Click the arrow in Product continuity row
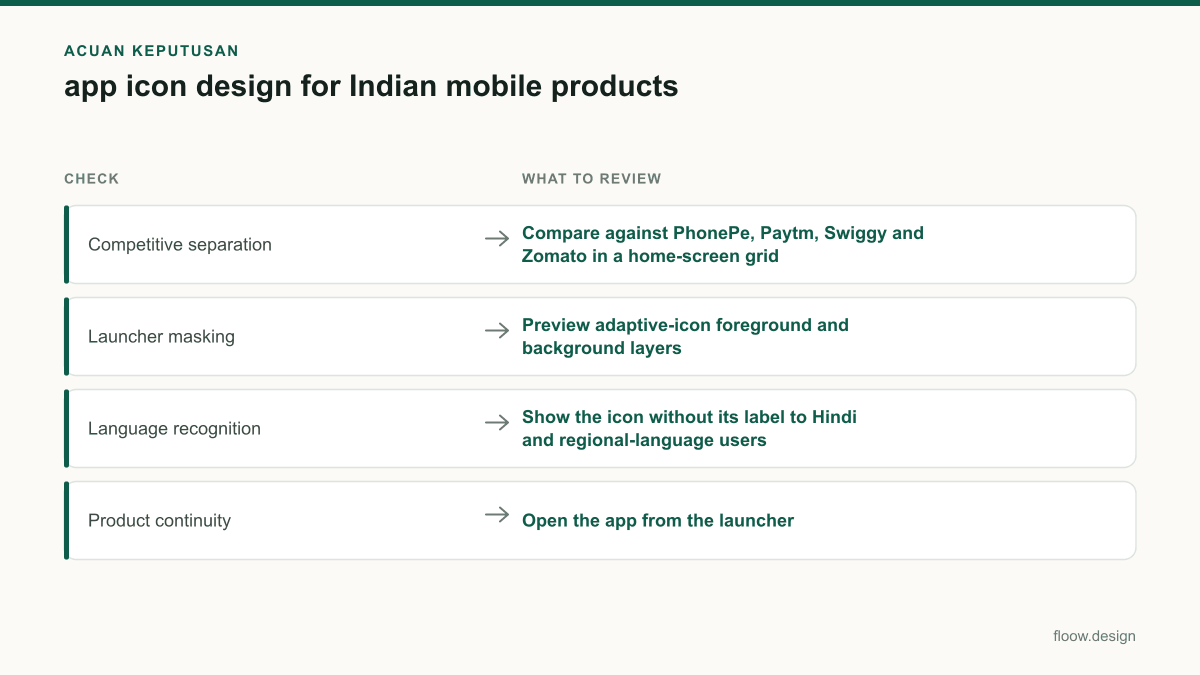1200x675 pixels. coord(497,514)
